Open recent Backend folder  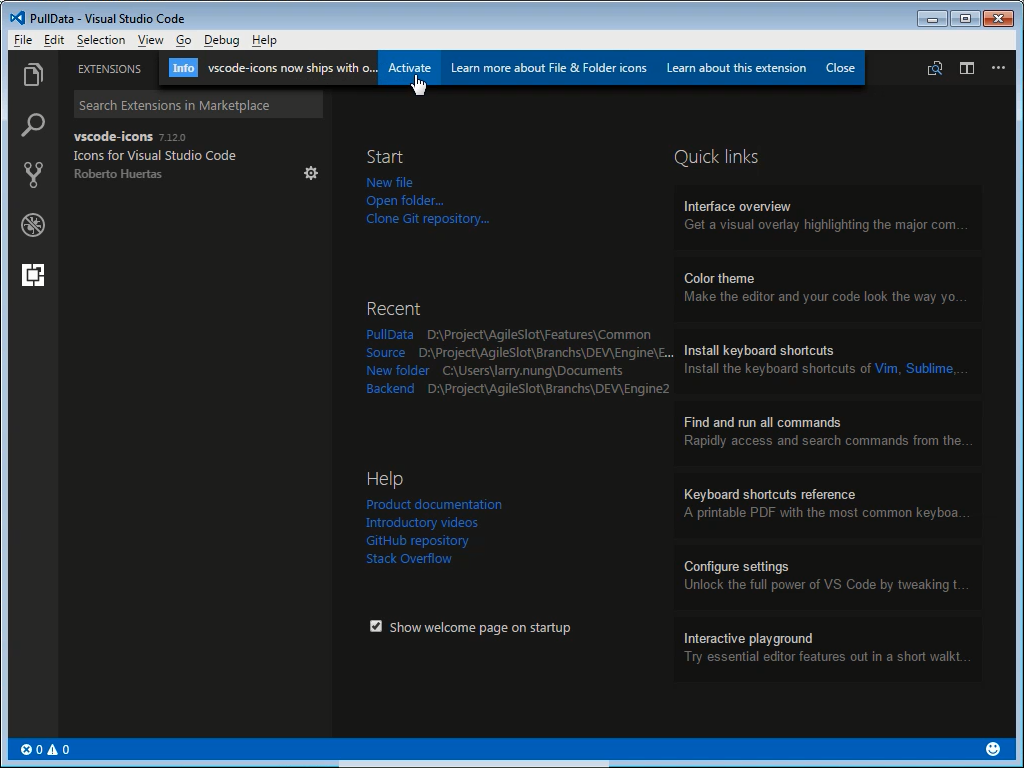tap(390, 389)
